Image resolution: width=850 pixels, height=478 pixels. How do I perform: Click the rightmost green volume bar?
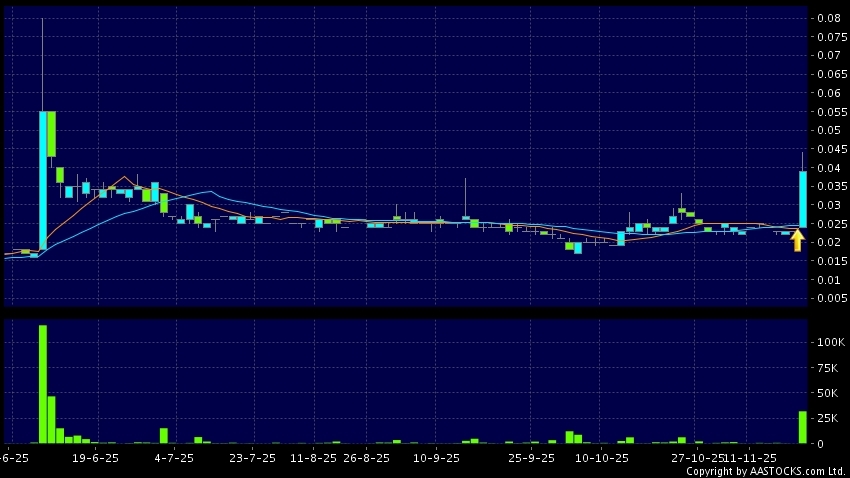[x=802, y=427]
